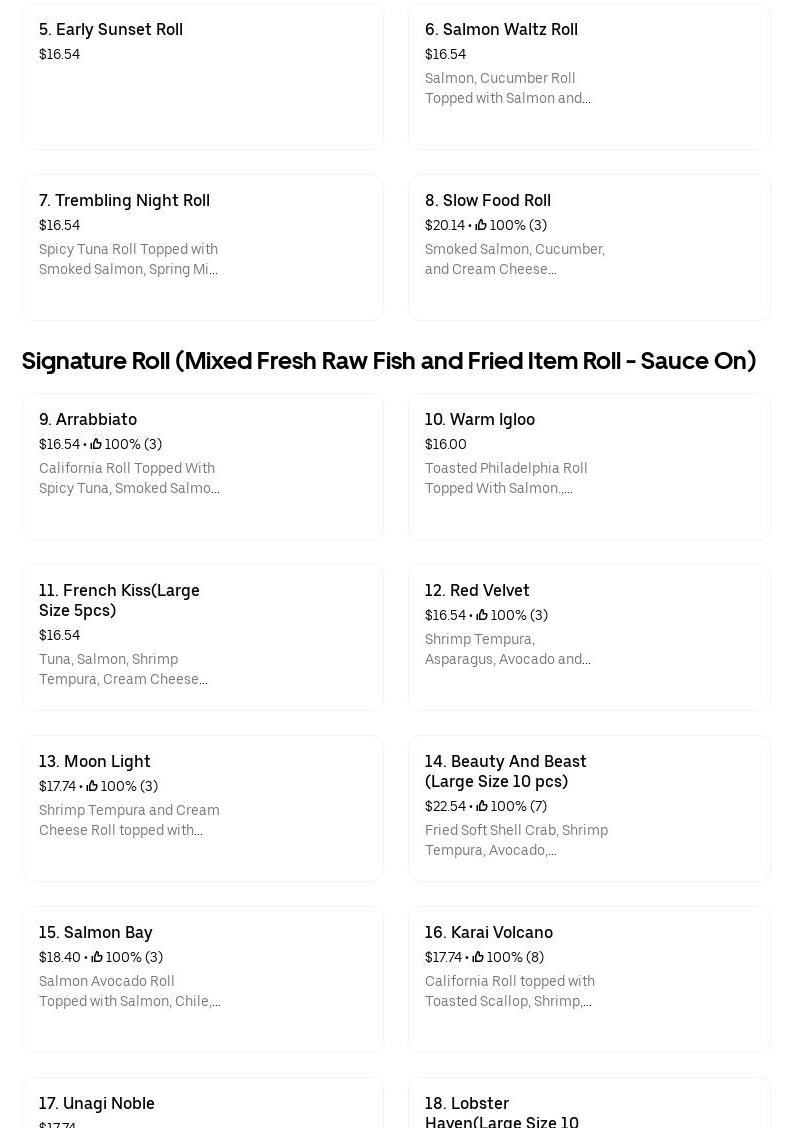
Task: Click thumbs-up icon on Moon Light
Action: [x=92, y=787]
